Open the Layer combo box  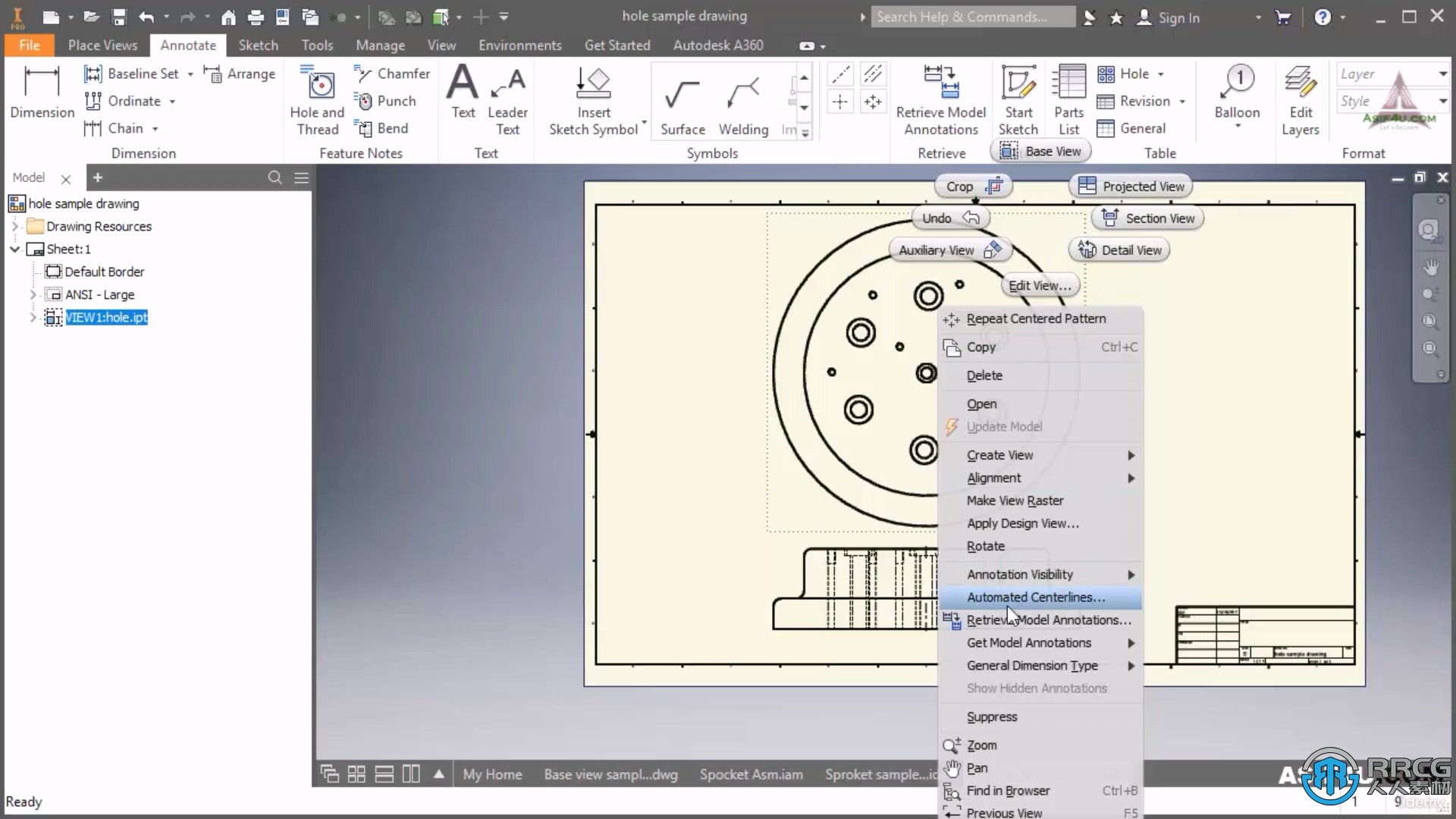(x=1392, y=74)
